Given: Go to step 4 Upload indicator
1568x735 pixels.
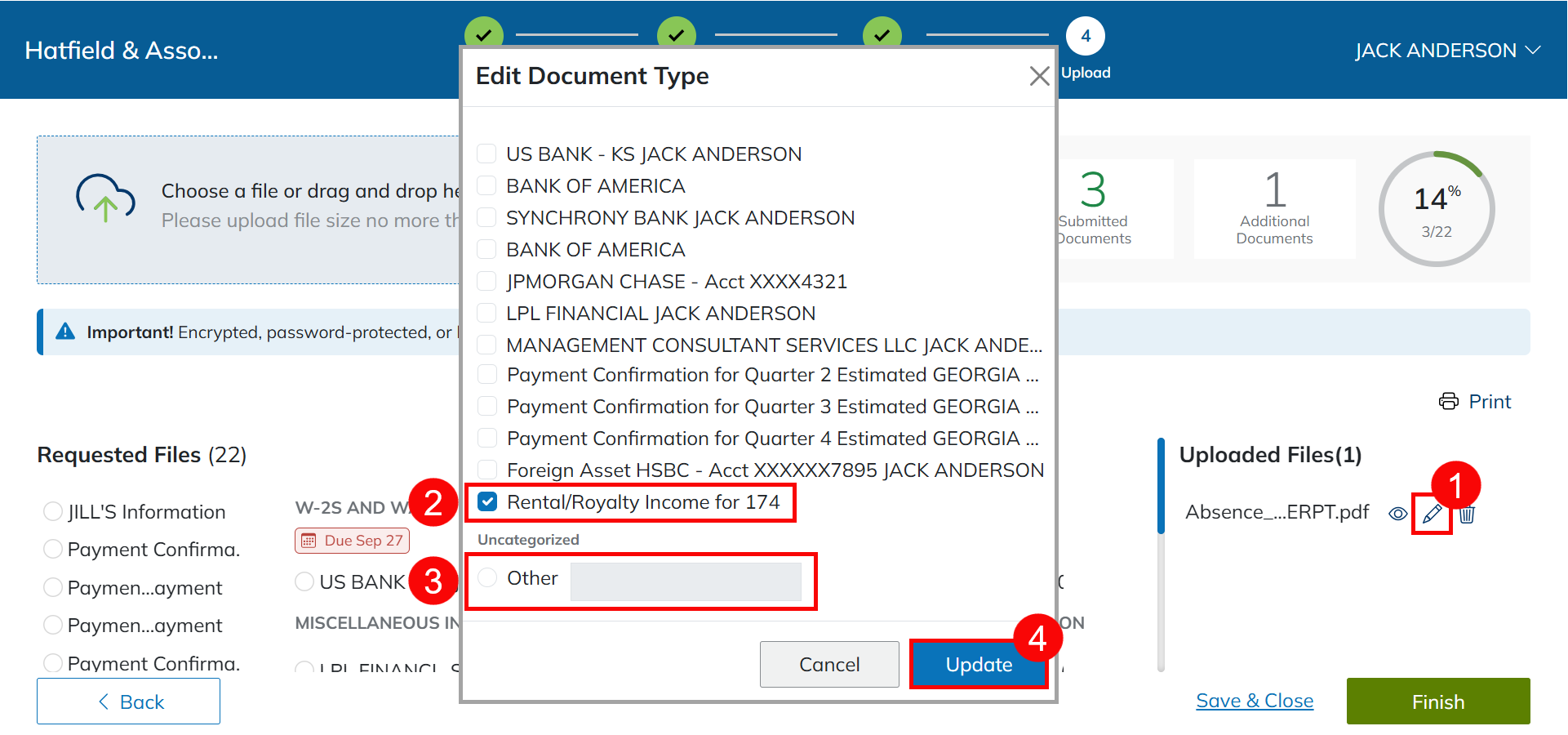Looking at the screenshot, I should point(1086,36).
